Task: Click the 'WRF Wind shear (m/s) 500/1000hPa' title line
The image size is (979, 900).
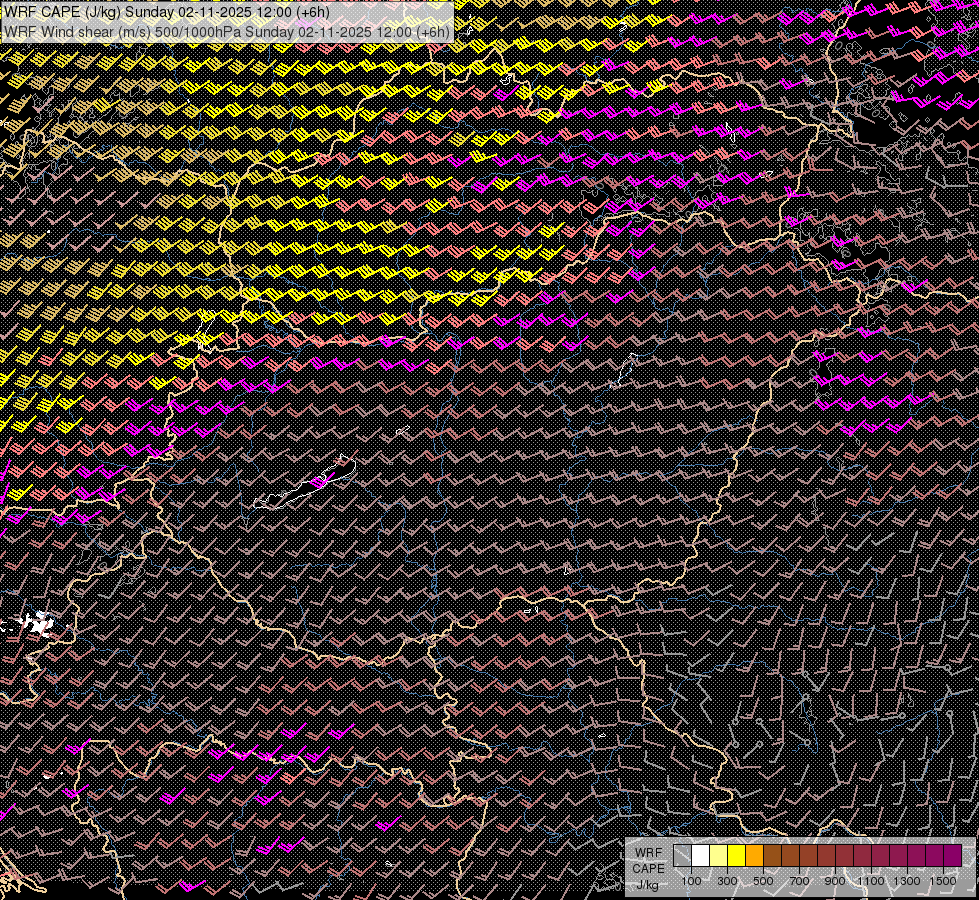Action: click(227, 32)
